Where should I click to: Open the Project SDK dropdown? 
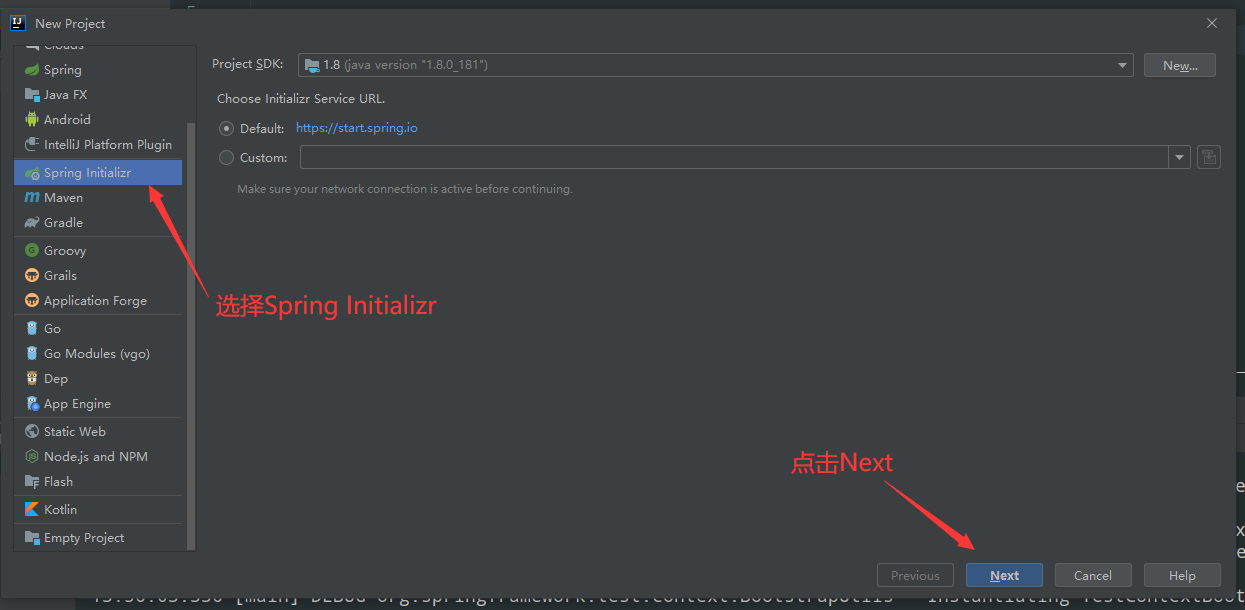tap(1121, 64)
